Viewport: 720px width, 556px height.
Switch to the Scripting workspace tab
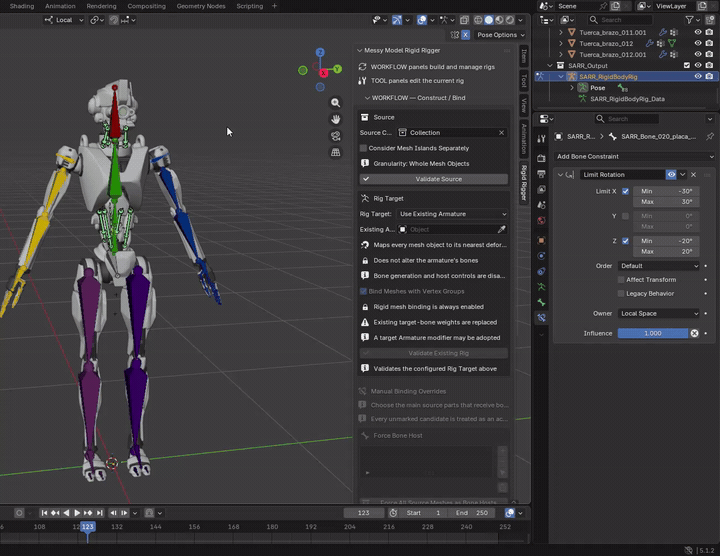pos(249,6)
